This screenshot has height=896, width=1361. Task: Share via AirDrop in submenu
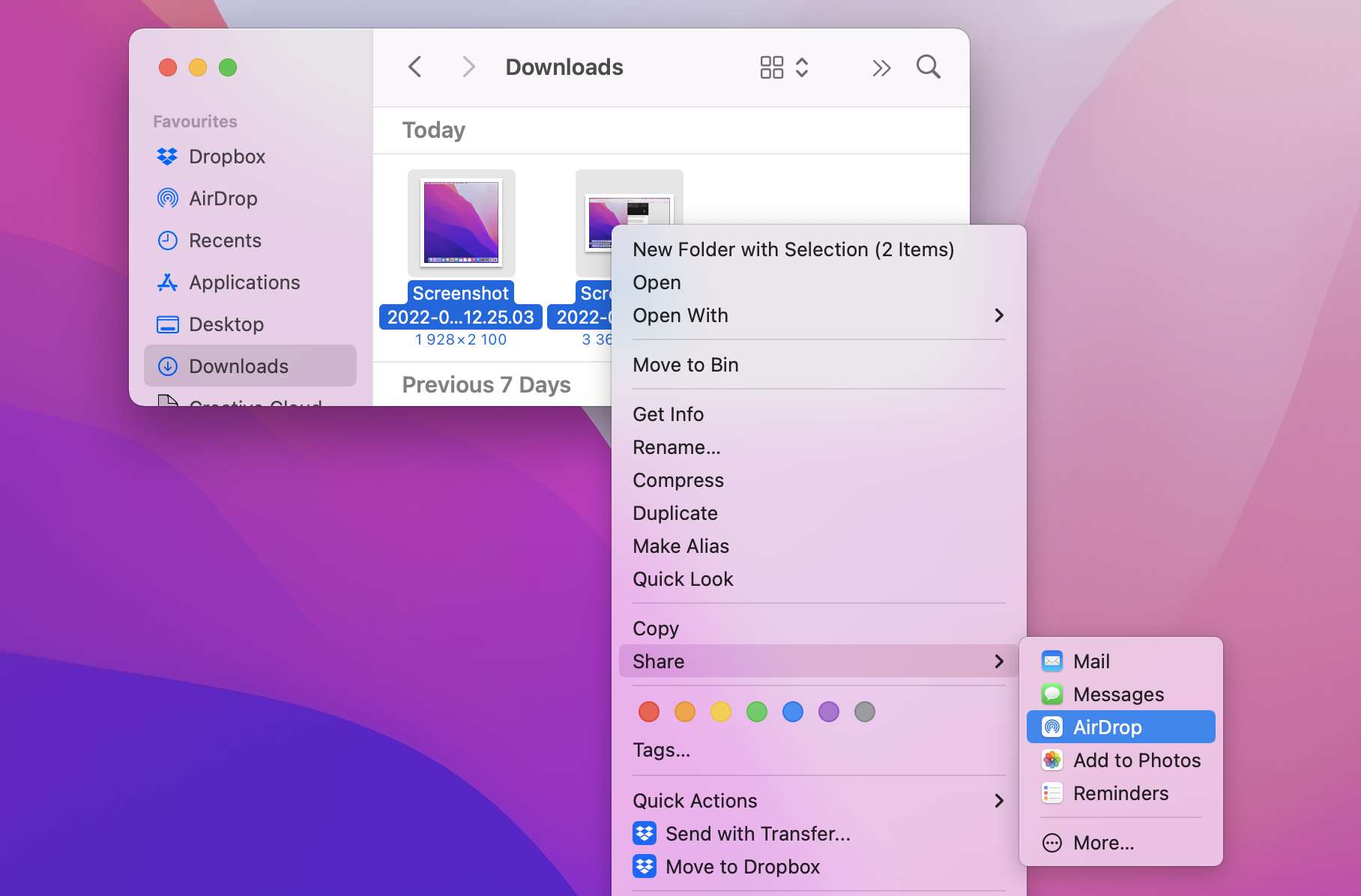coord(1121,727)
